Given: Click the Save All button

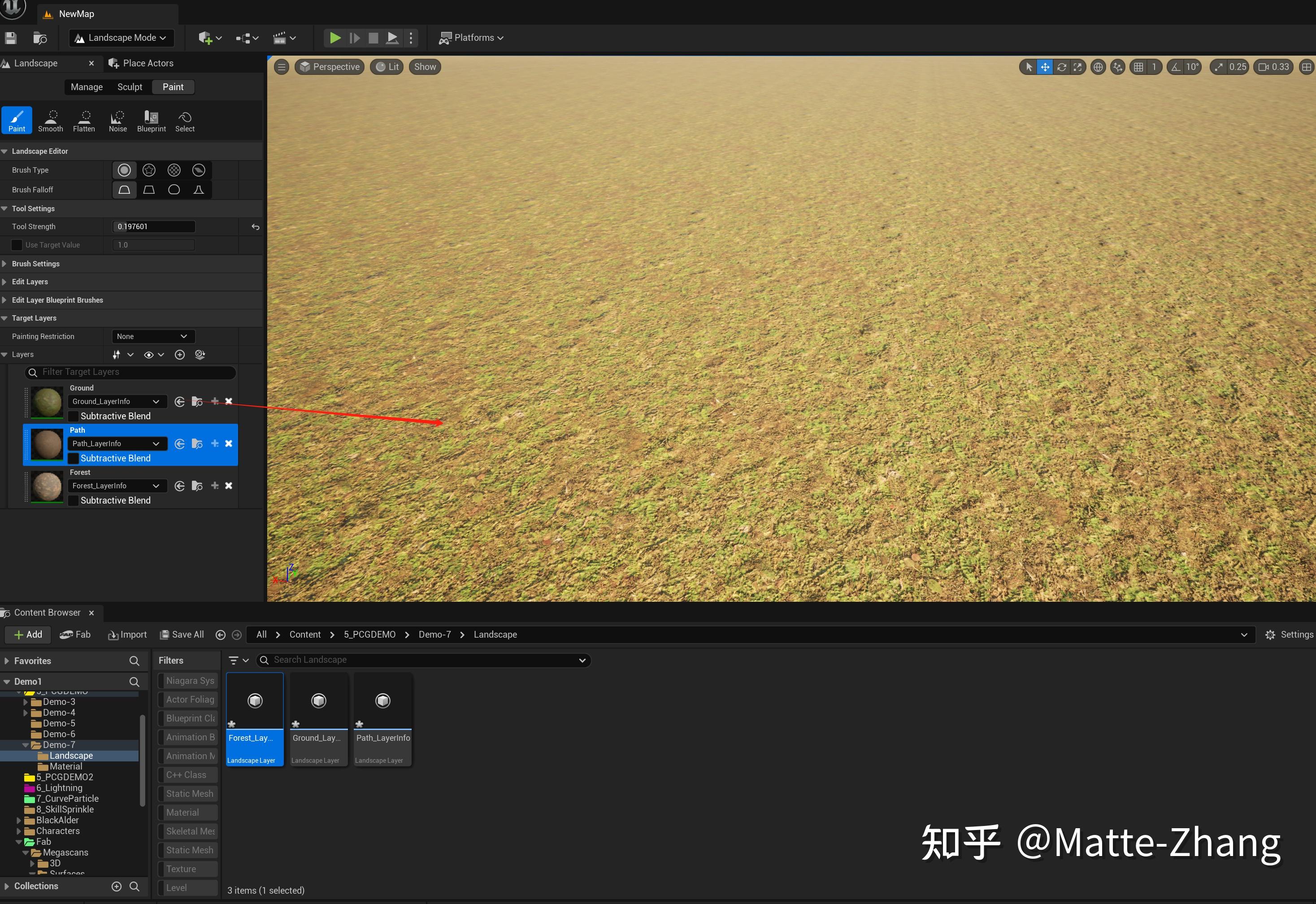Looking at the screenshot, I should coord(182,635).
